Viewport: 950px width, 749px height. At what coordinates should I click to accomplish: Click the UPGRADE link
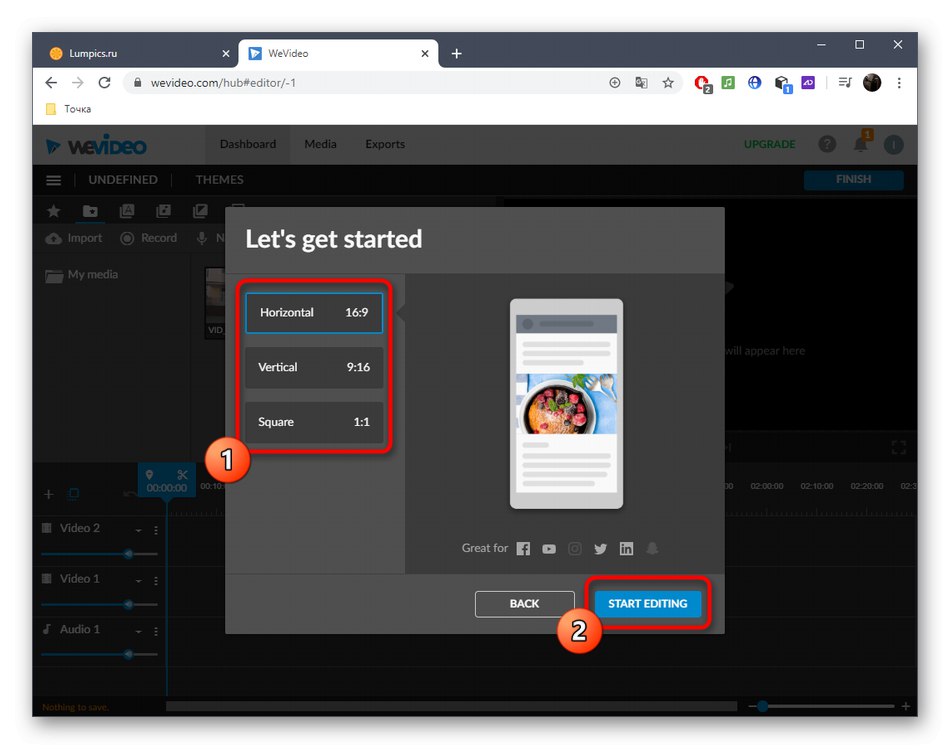pyautogui.click(x=769, y=144)
